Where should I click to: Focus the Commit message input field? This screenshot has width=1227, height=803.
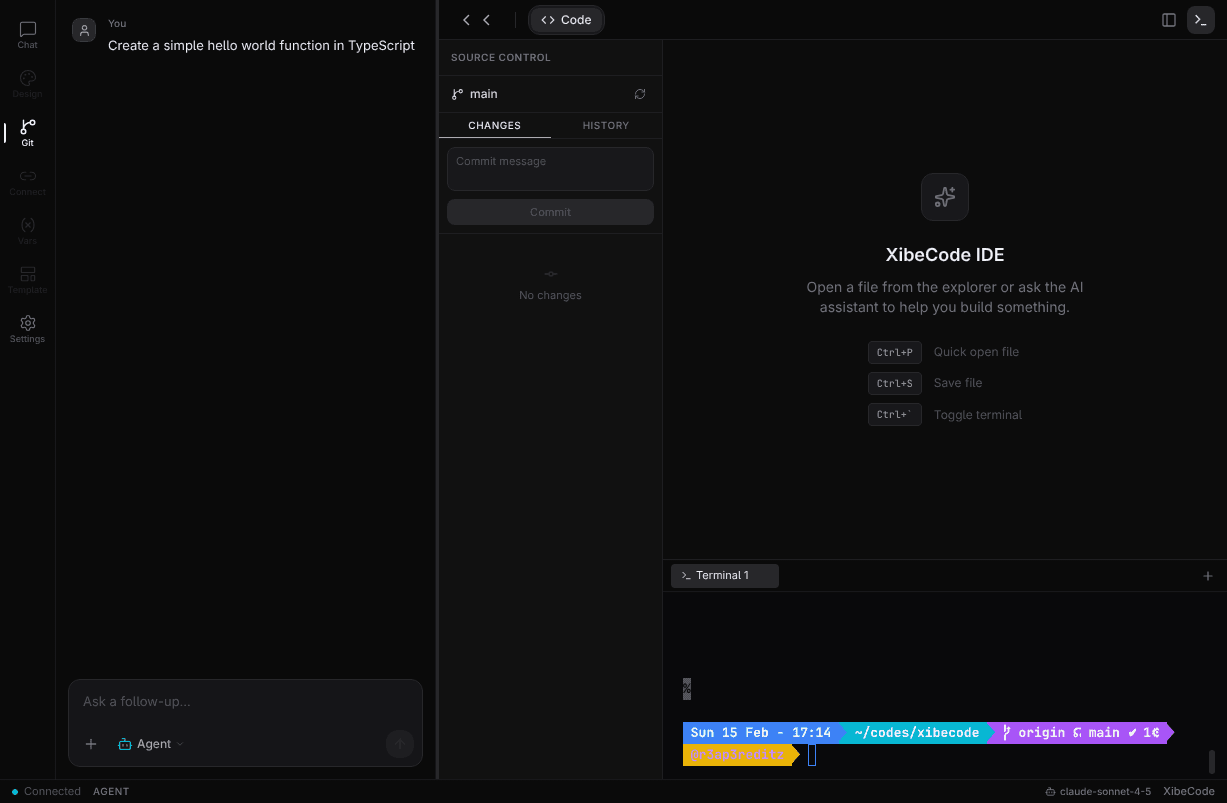[x=550, y=169]
